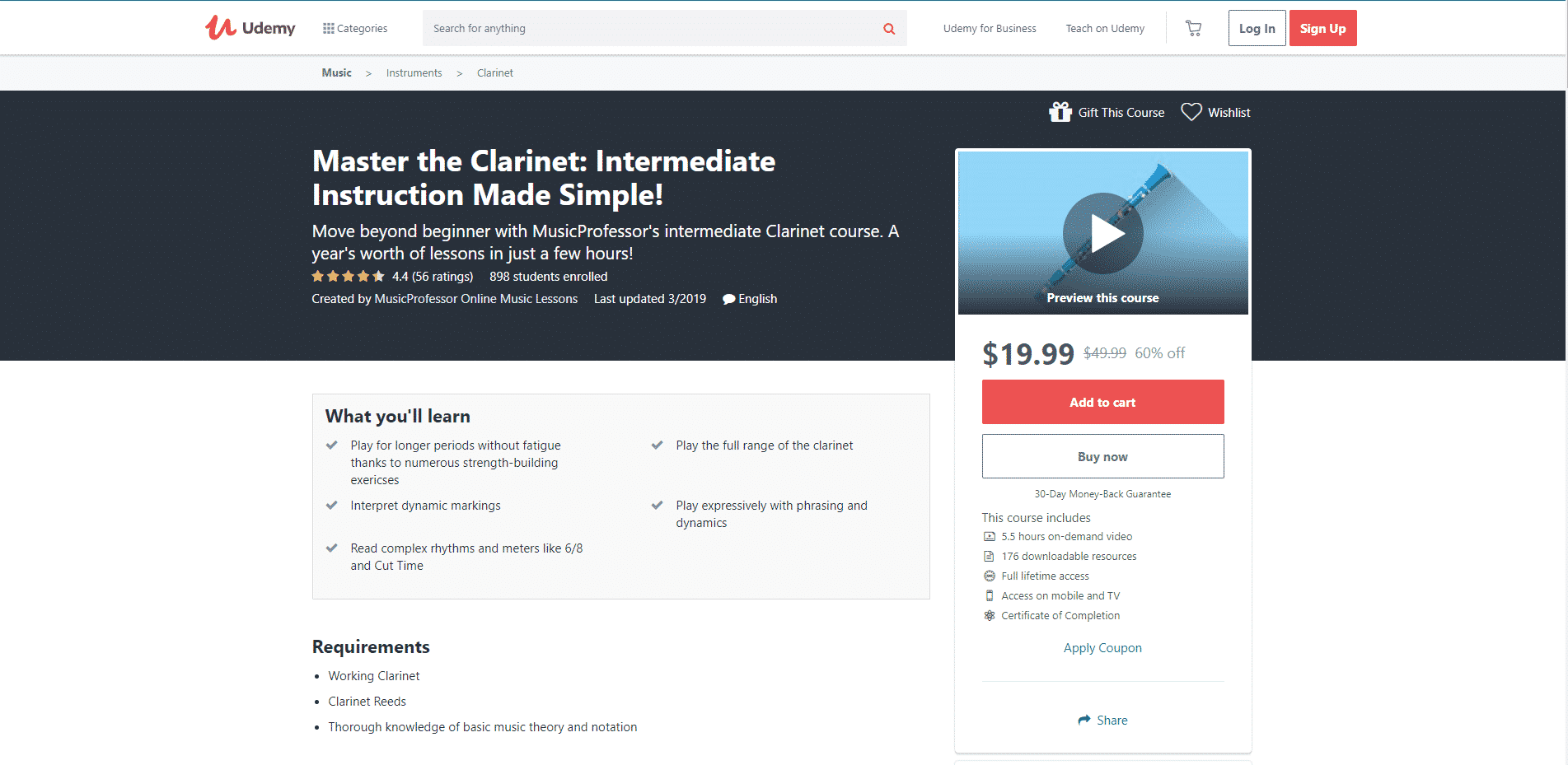Click the Gift This Course gift icon

click(1060, 111)
